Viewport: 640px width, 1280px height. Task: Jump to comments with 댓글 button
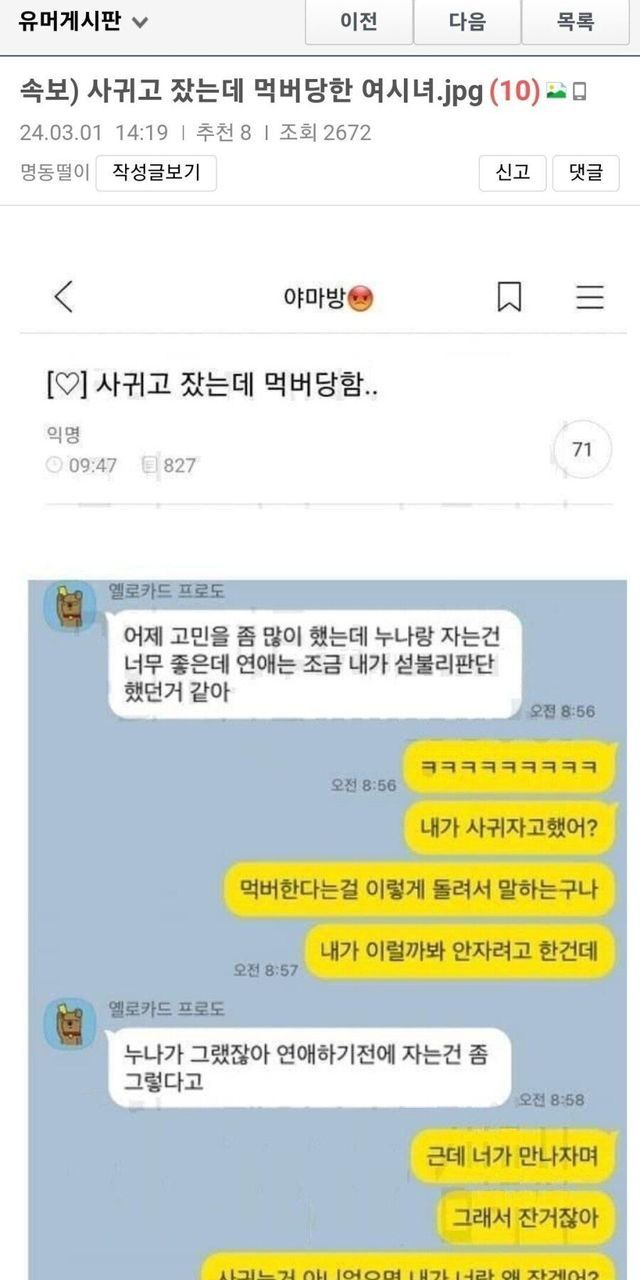tap(586, 173)
